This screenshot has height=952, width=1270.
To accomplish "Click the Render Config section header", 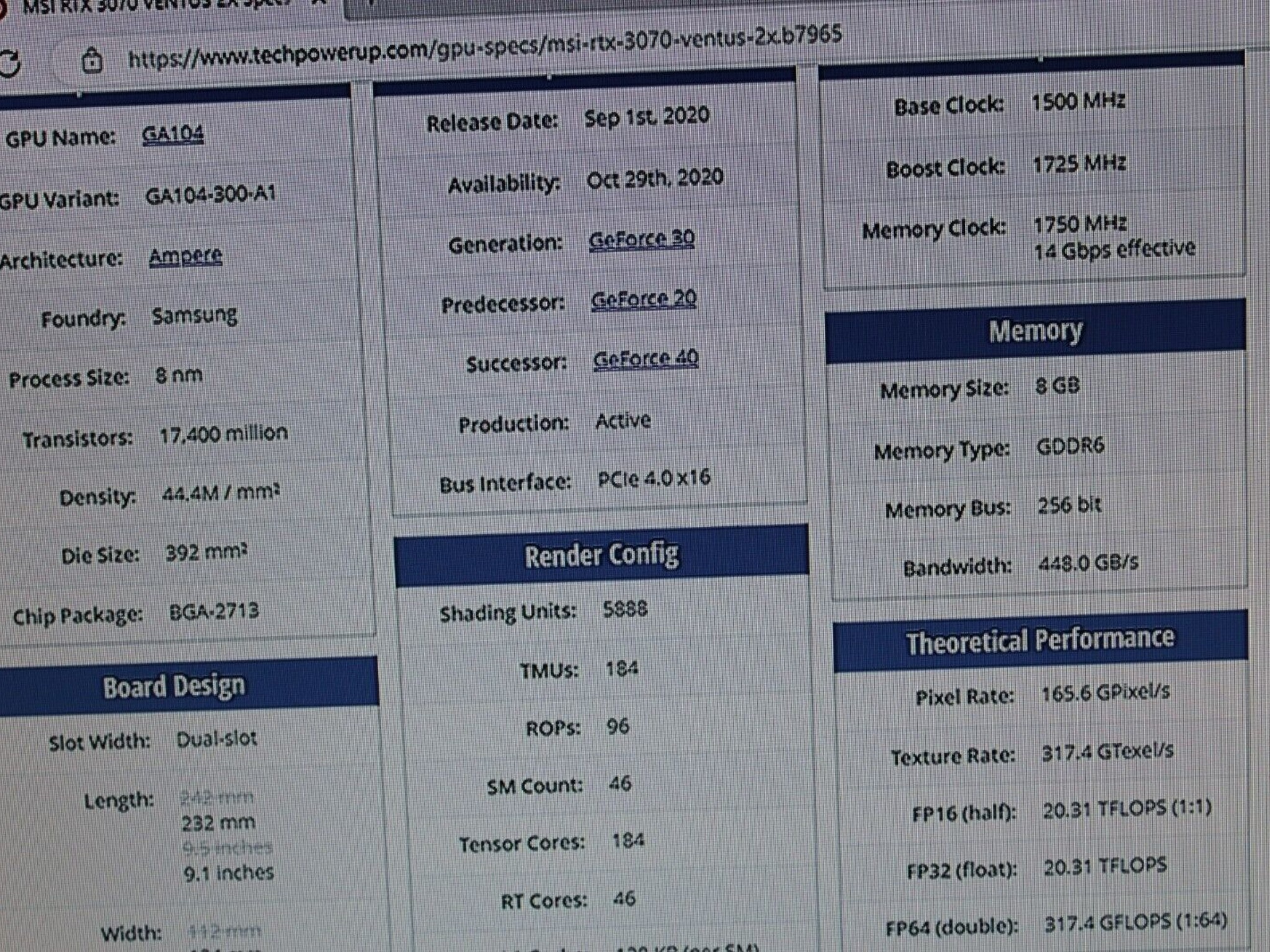I will pos(601,555).
